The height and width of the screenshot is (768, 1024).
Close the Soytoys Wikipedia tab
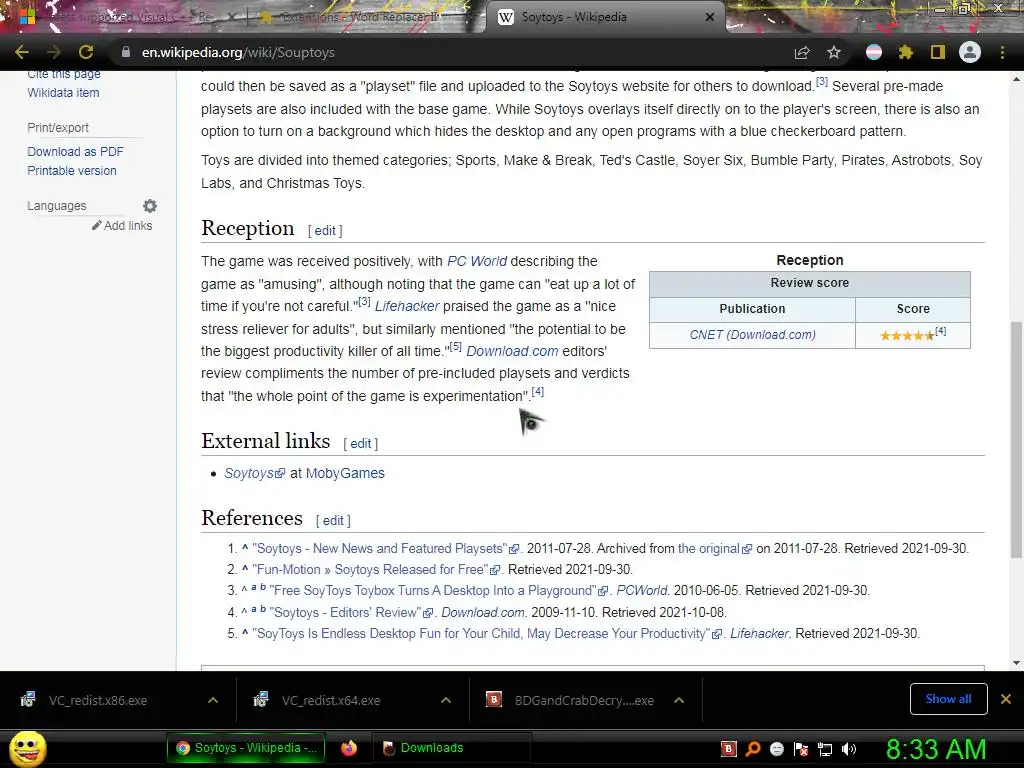710,17
